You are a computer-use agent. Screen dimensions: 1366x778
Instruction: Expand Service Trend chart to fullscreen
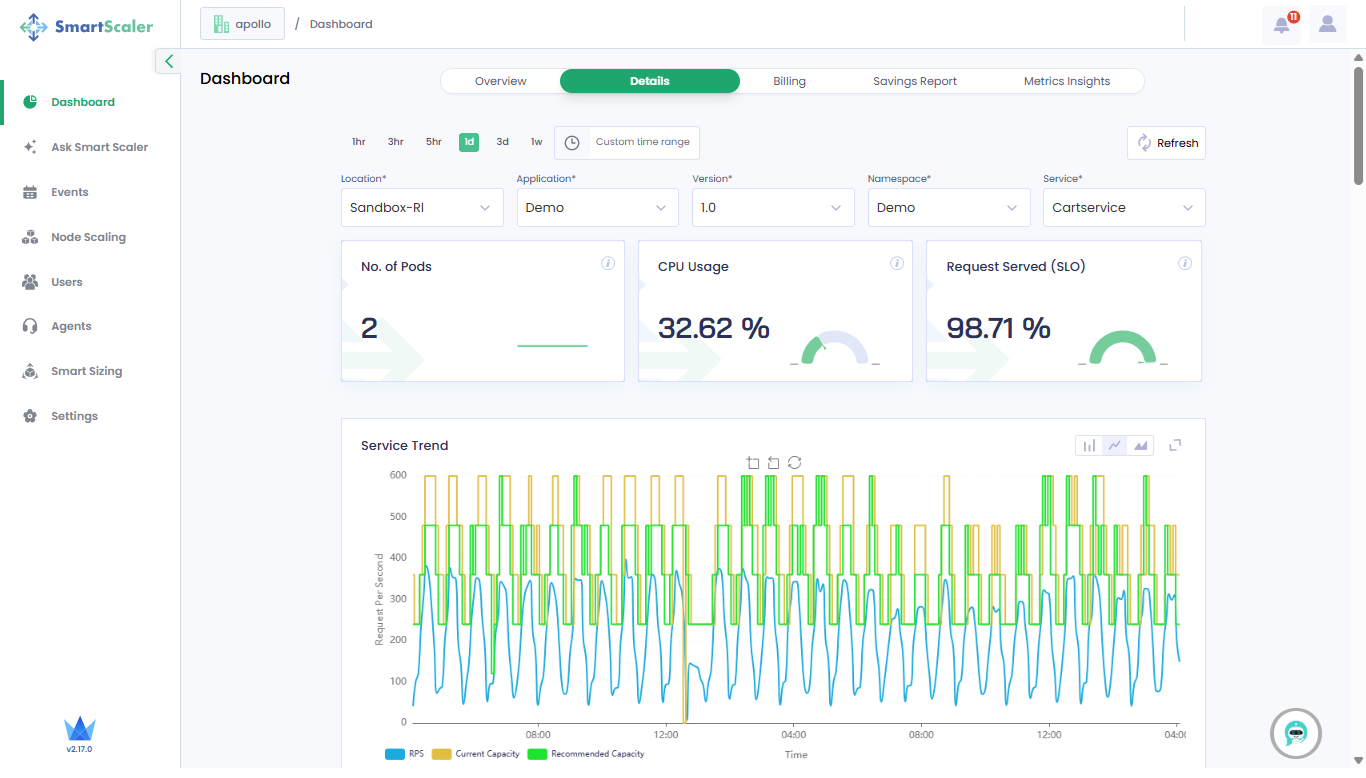click(x=1176, y=445)
